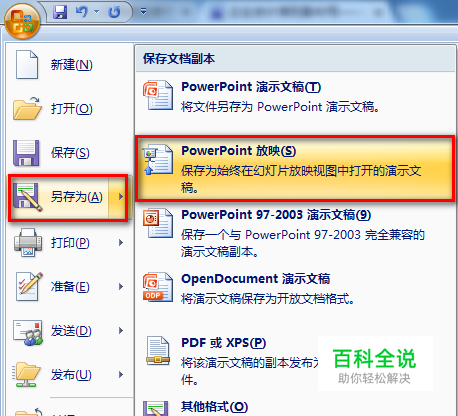This screenshot has width=458, height=416.
Task: Click the Send envelope people icon
Action: [28, 332]
